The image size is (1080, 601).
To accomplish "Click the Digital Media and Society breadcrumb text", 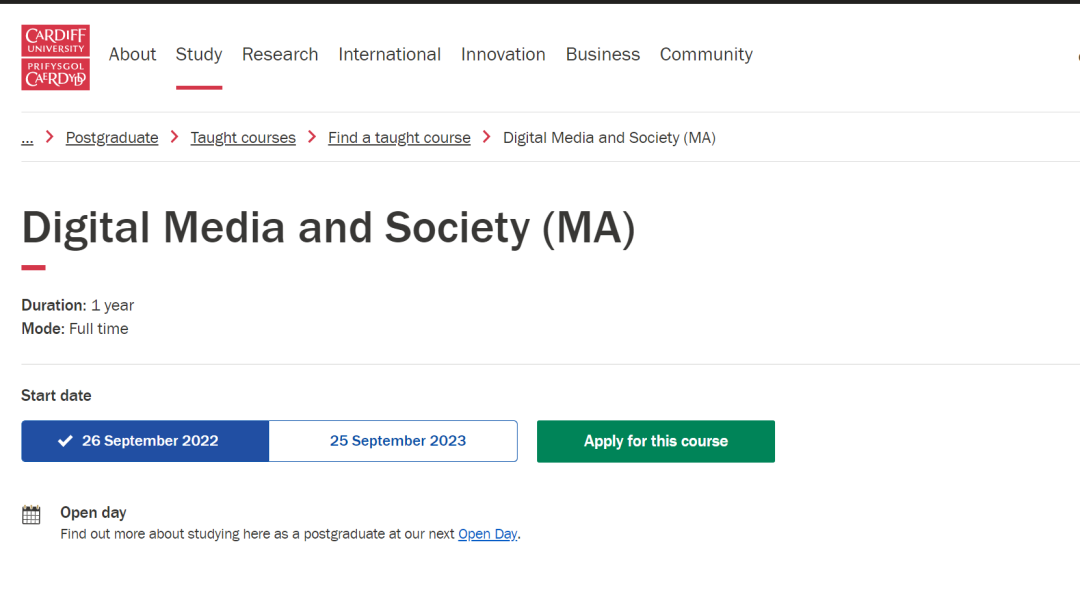I will click(609, 138).
